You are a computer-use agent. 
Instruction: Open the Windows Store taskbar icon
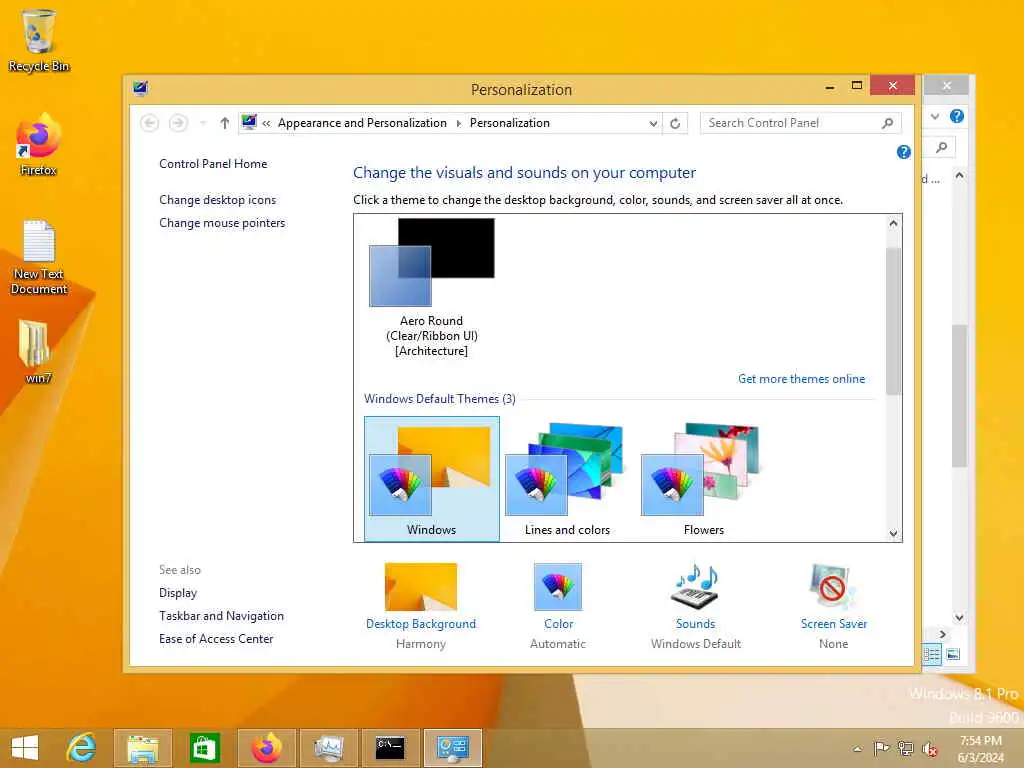[x=204, y=748]
